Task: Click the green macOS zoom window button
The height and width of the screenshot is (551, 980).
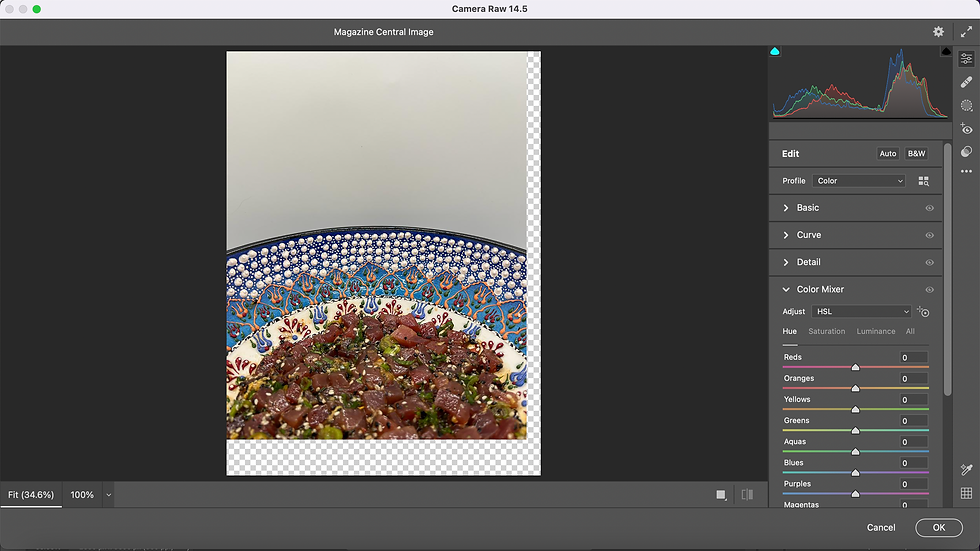Action: pos(37,9)
